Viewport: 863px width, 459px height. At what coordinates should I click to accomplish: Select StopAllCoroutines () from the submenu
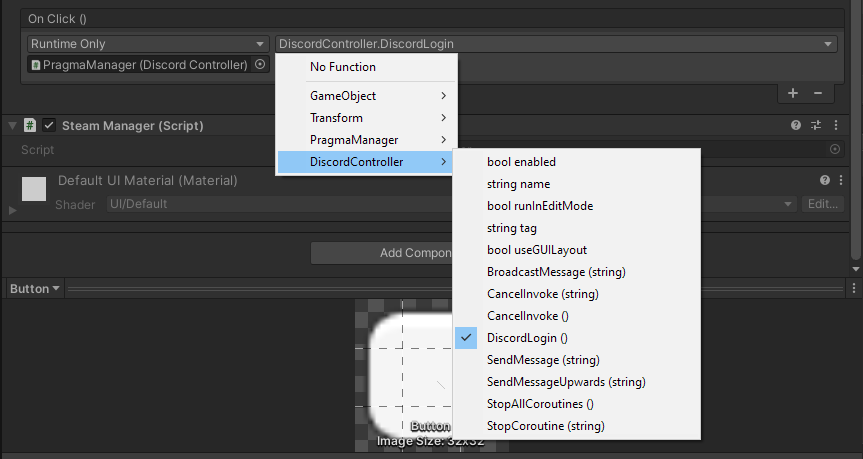click(540, 404)
